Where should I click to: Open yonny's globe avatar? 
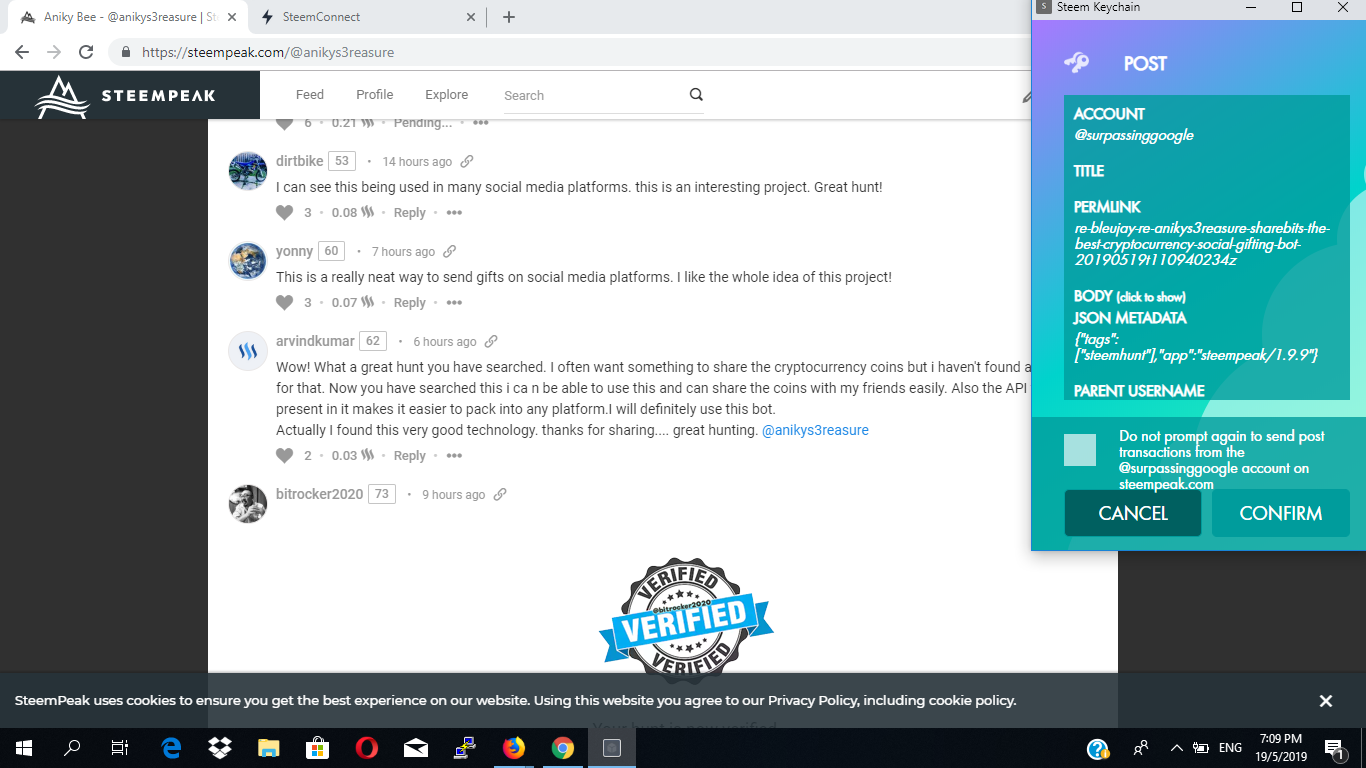coord(248,261)
